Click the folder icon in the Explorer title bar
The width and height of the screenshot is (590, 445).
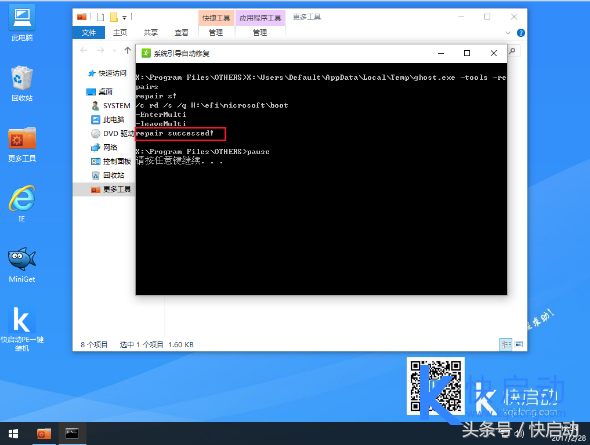[x=82, y=17]
